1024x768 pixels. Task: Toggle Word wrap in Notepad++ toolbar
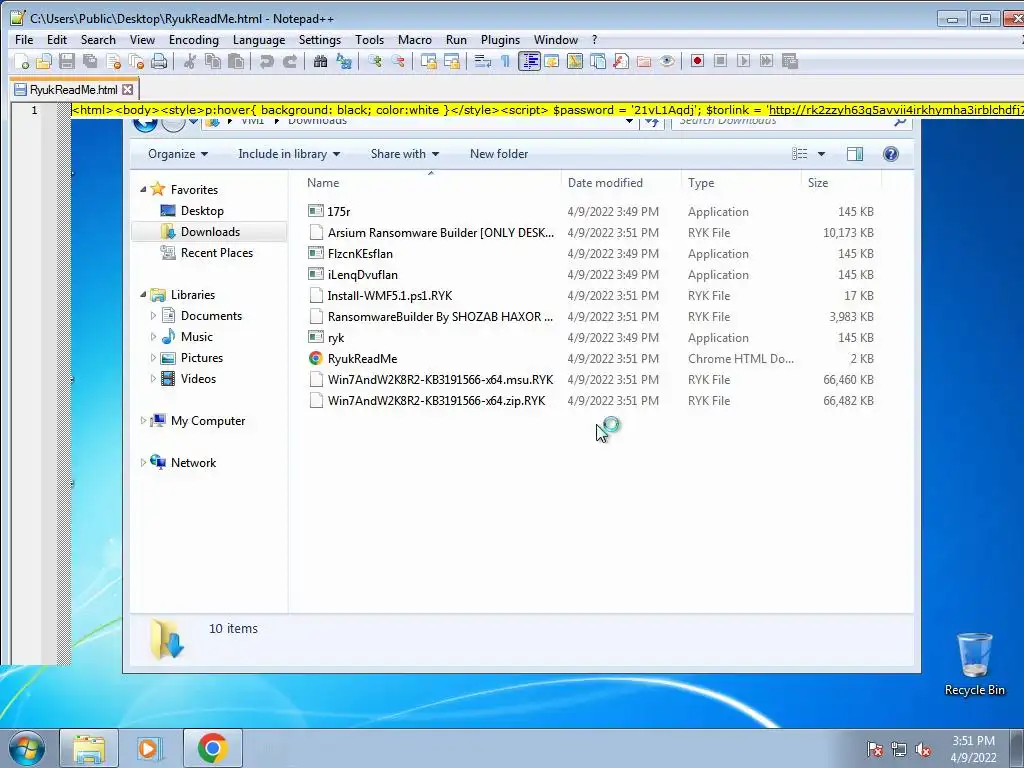[483, 61]
